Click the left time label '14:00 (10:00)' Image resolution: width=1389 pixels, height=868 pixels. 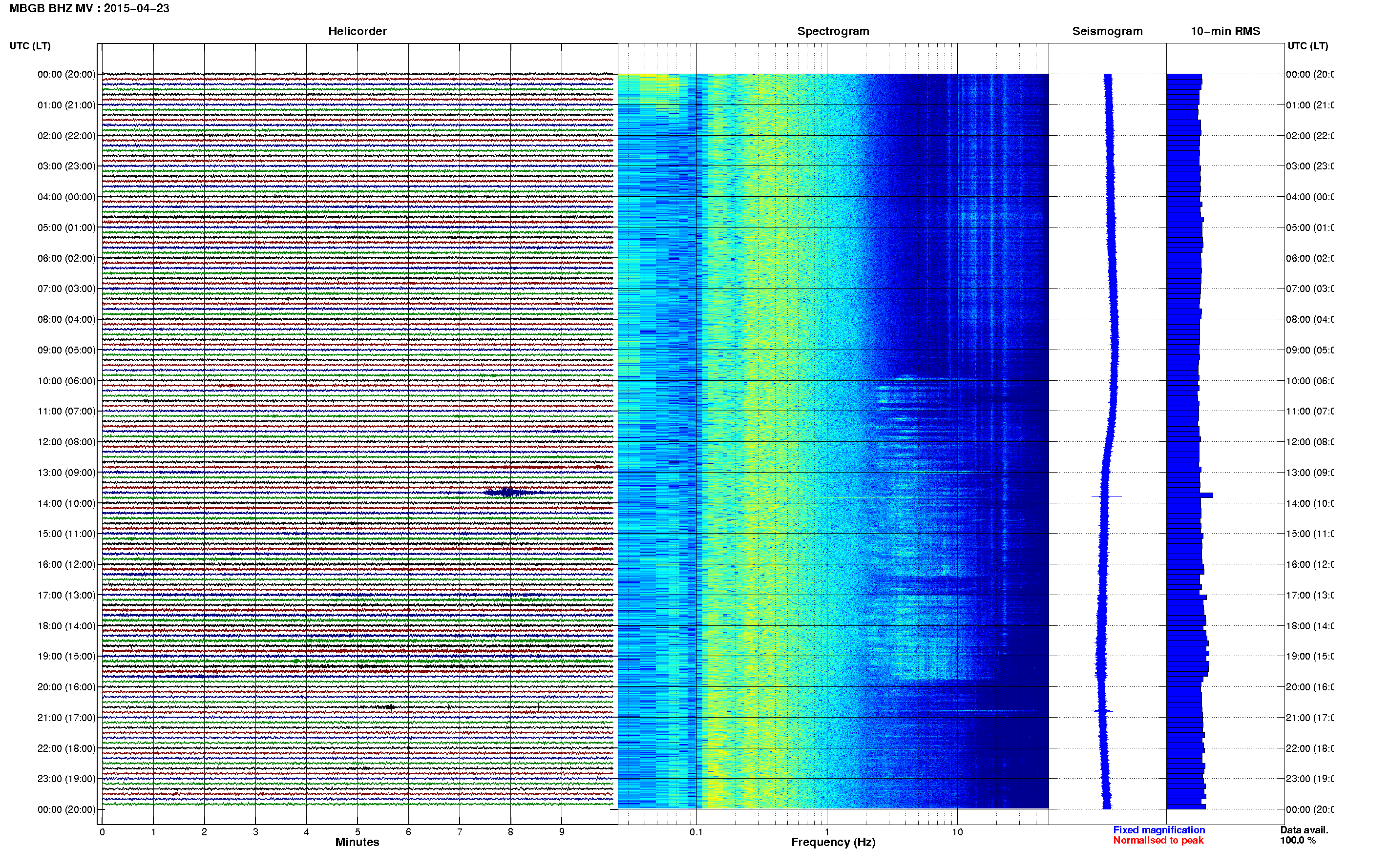click(x=66, y=503)
